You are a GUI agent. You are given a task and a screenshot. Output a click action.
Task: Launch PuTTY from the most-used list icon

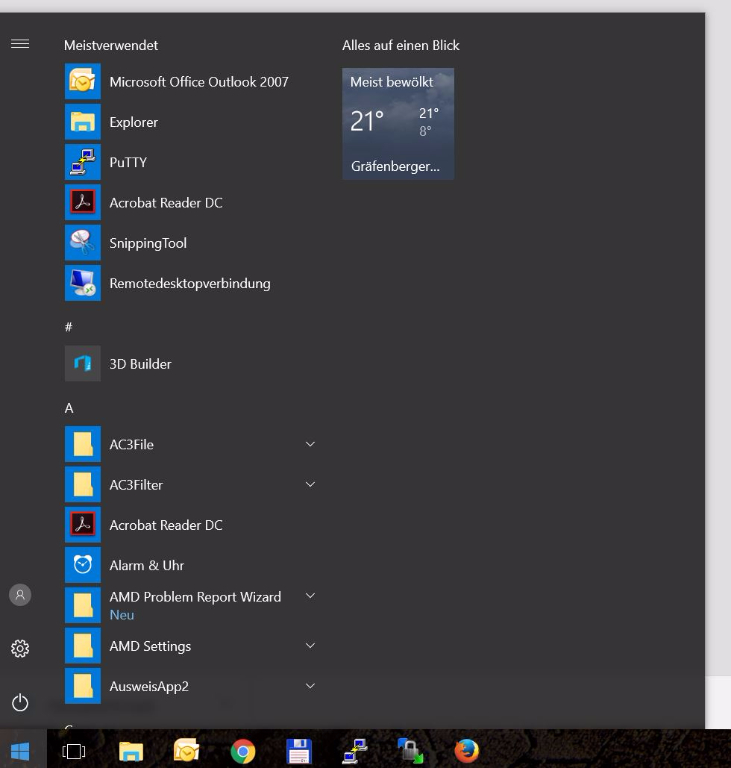tap(83, 162)
